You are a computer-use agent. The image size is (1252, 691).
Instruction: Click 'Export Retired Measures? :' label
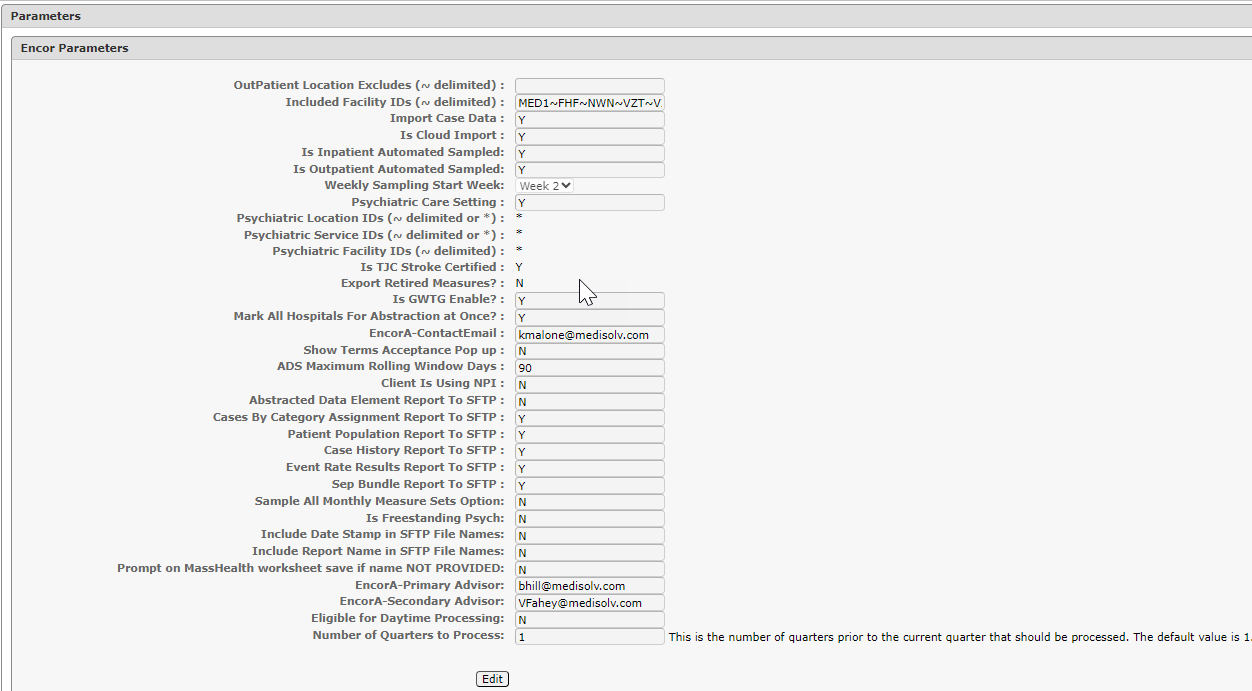[x=422, y=284]
